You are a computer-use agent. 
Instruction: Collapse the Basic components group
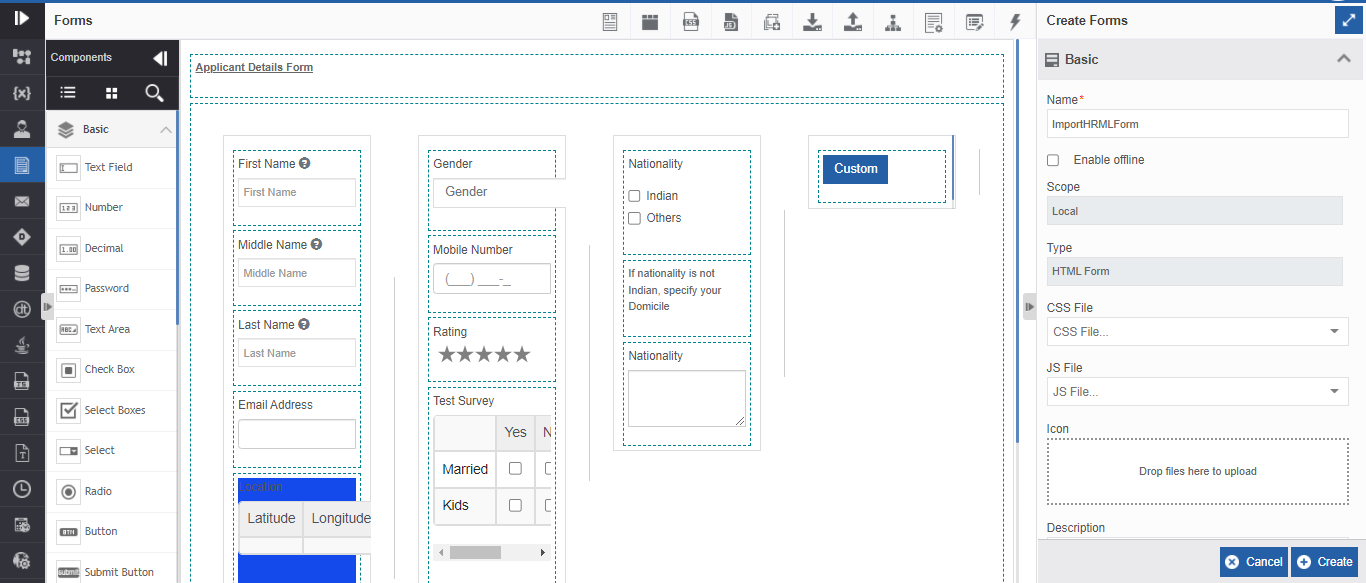(166, 129)
